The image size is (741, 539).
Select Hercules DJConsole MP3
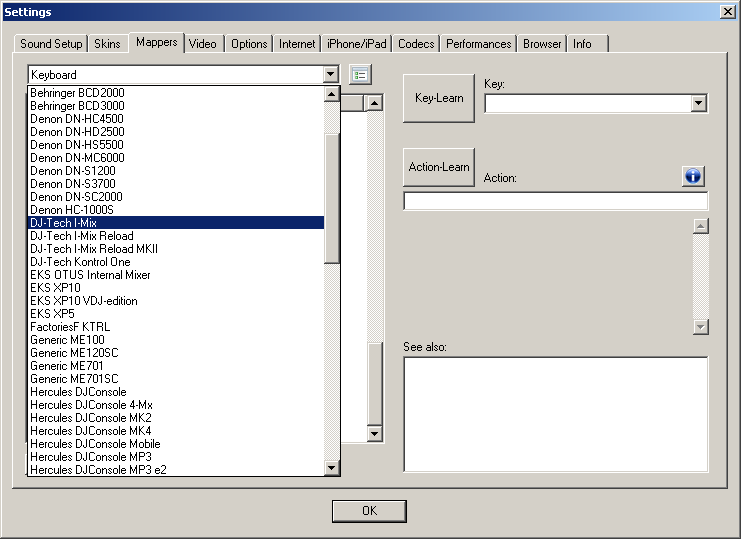pos(176,456)
